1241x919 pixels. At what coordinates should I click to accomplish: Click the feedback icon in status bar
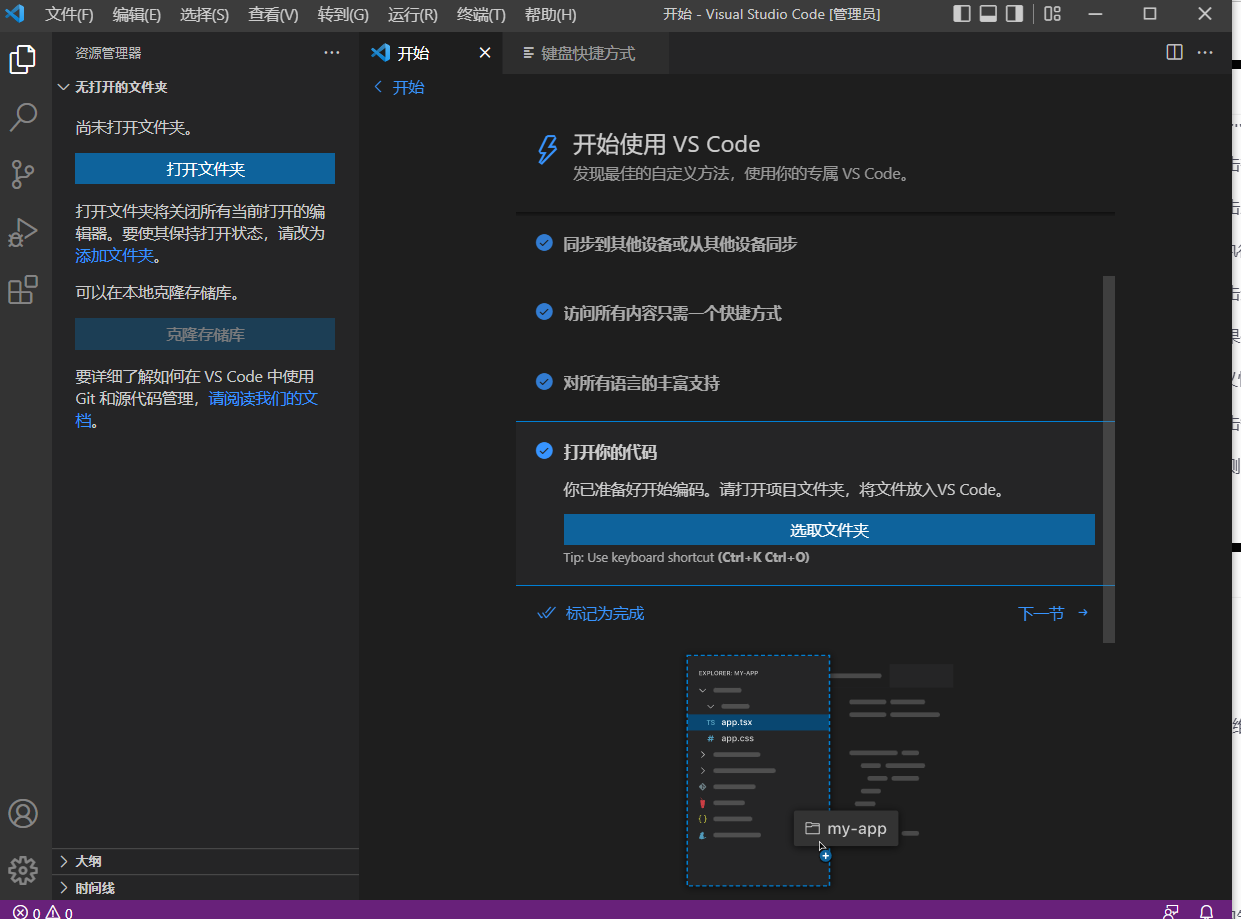tap(1171, 912)
